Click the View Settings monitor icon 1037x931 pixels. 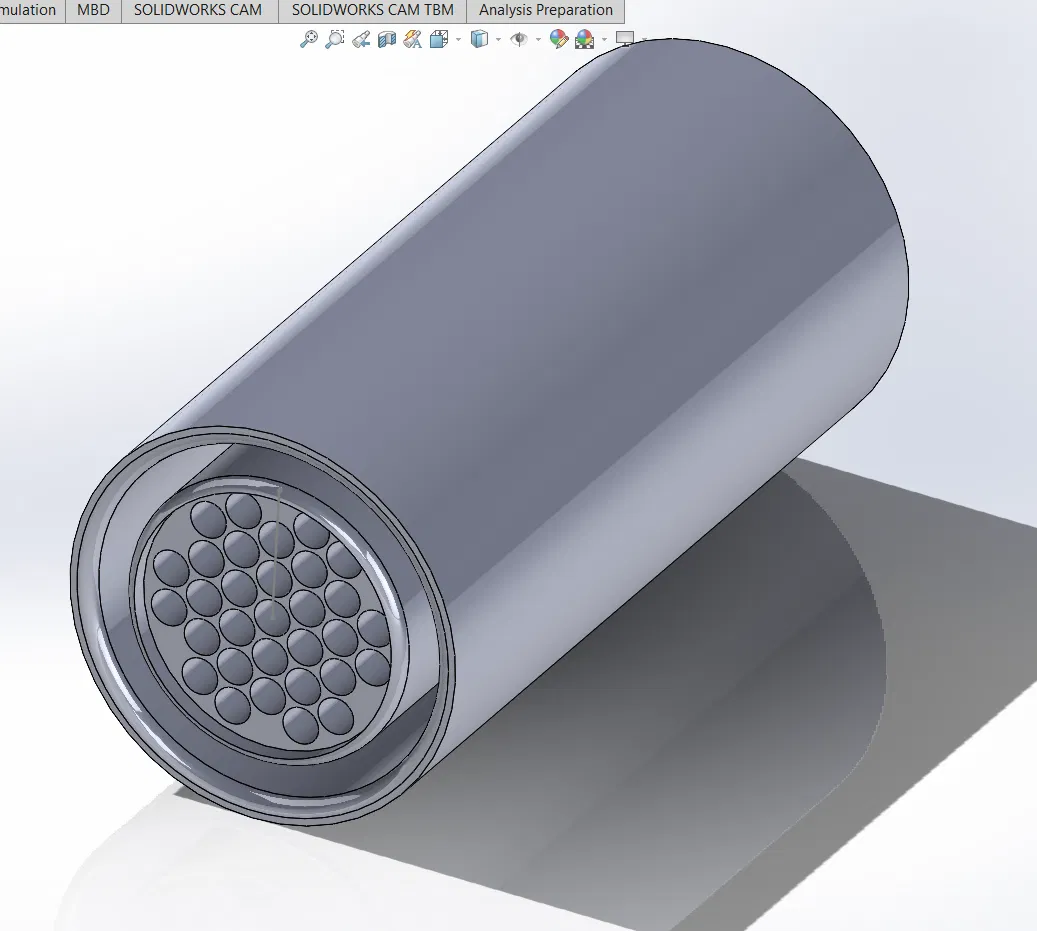click(625, 38)
